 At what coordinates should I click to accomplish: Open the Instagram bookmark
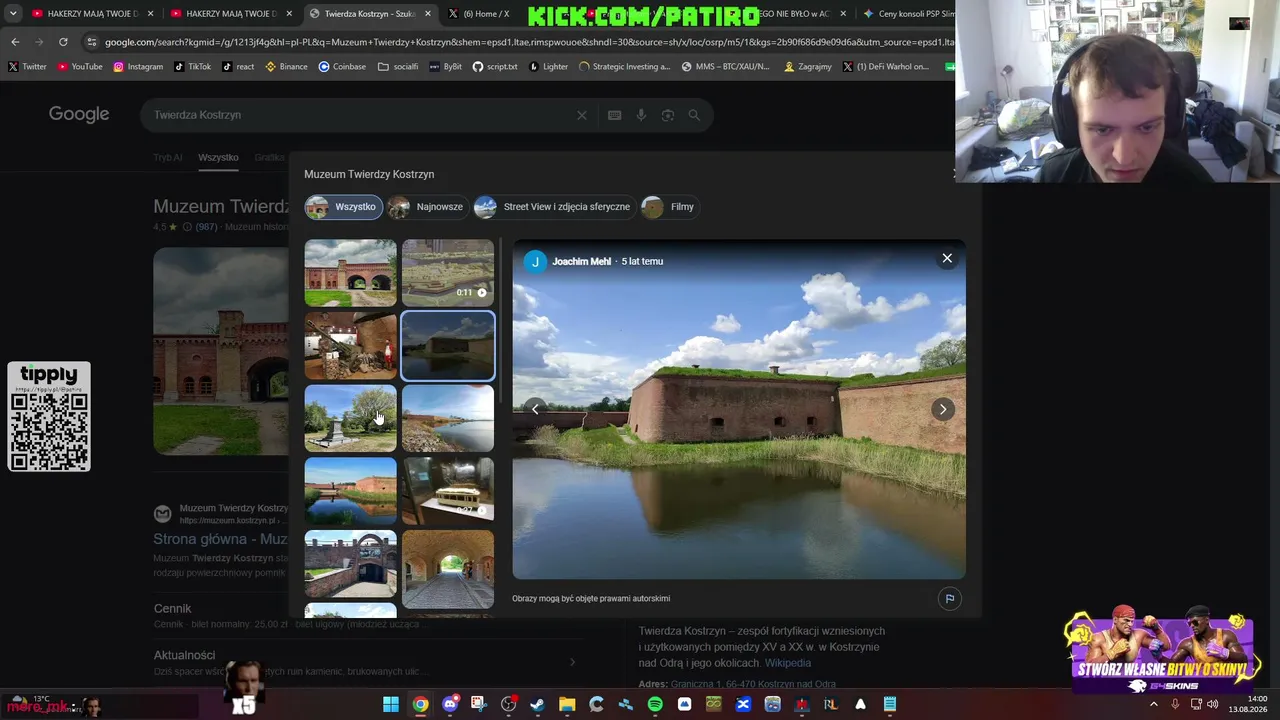click(x=138, y=67)
